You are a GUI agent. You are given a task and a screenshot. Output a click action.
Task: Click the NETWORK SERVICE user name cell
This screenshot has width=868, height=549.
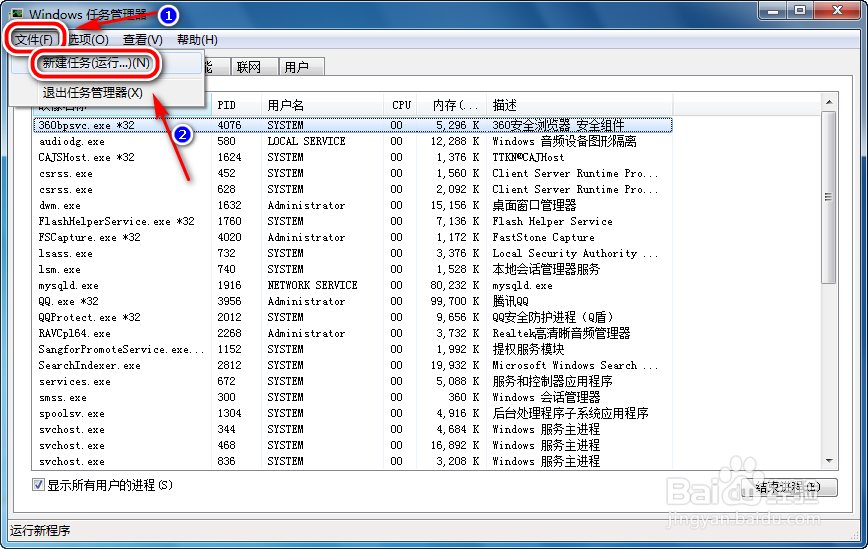point(312,286)
